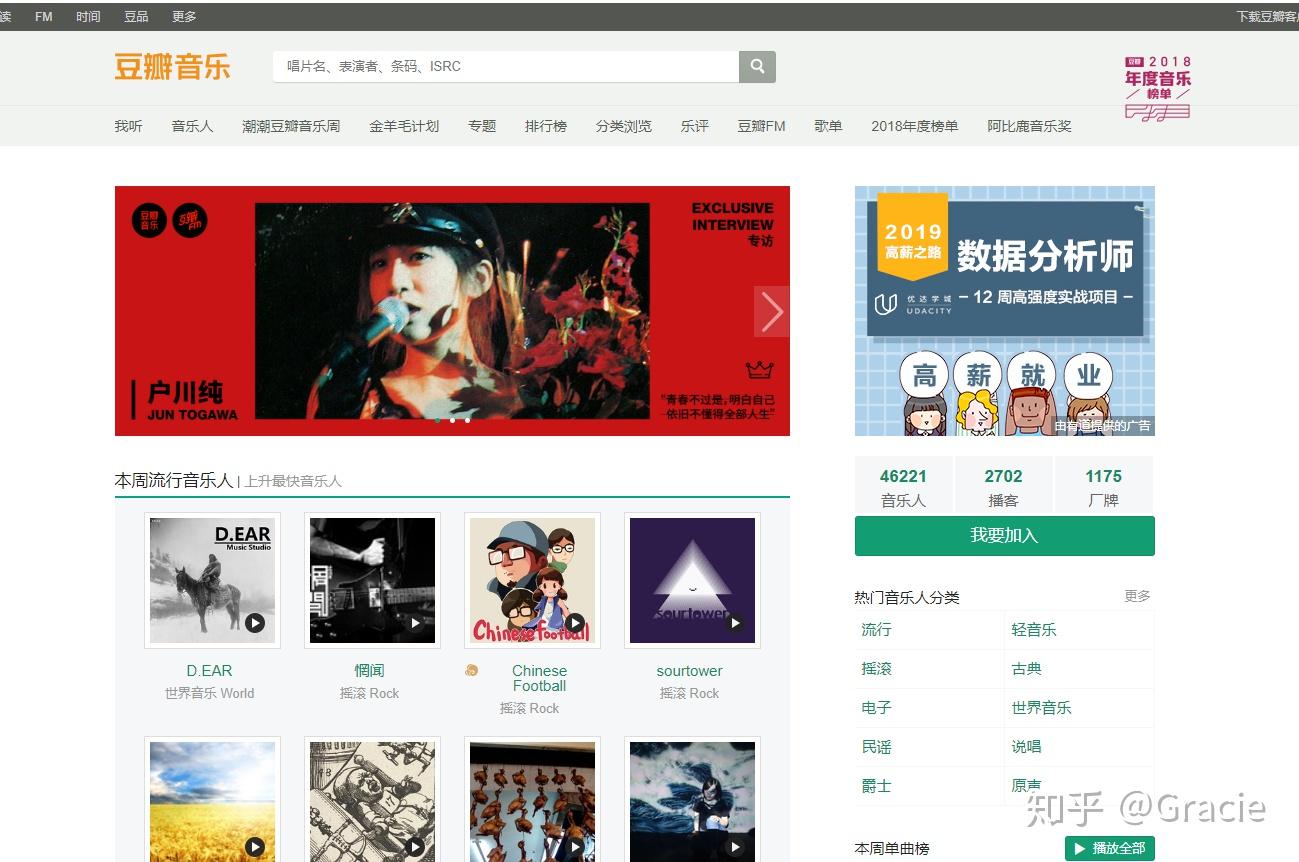
Task: Play the D.EAR artist track
Action: pyautogui.click(x=255, y=623)
